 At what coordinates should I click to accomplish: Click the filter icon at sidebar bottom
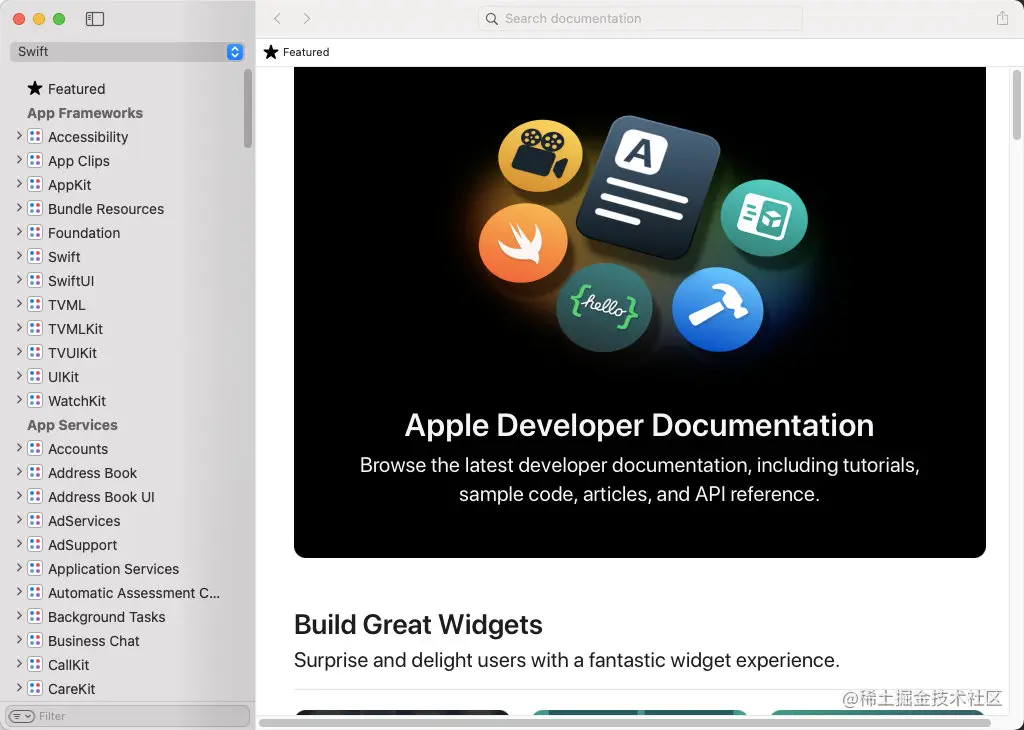click(x=22, y=716)
